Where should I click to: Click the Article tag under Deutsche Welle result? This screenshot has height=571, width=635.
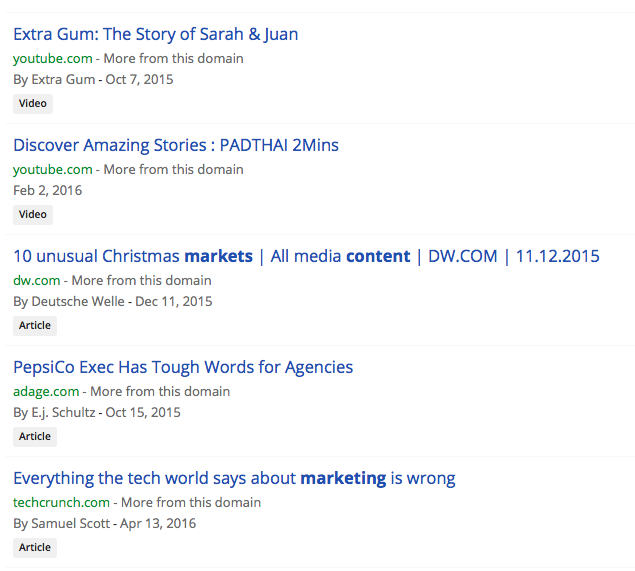click(x=34, y=325)
